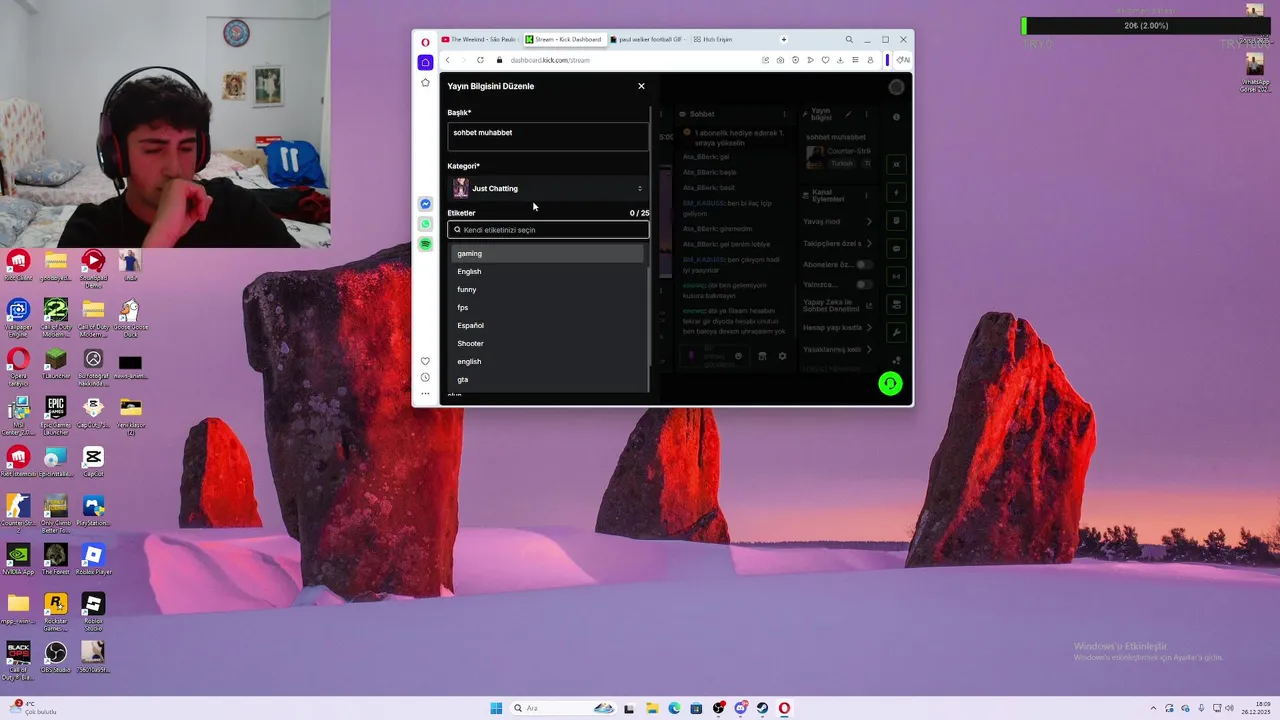The width and height of the screenshot is (1280, 720).
Task: Expand Takipçilere özel option
Action: [x=838, y=244]
